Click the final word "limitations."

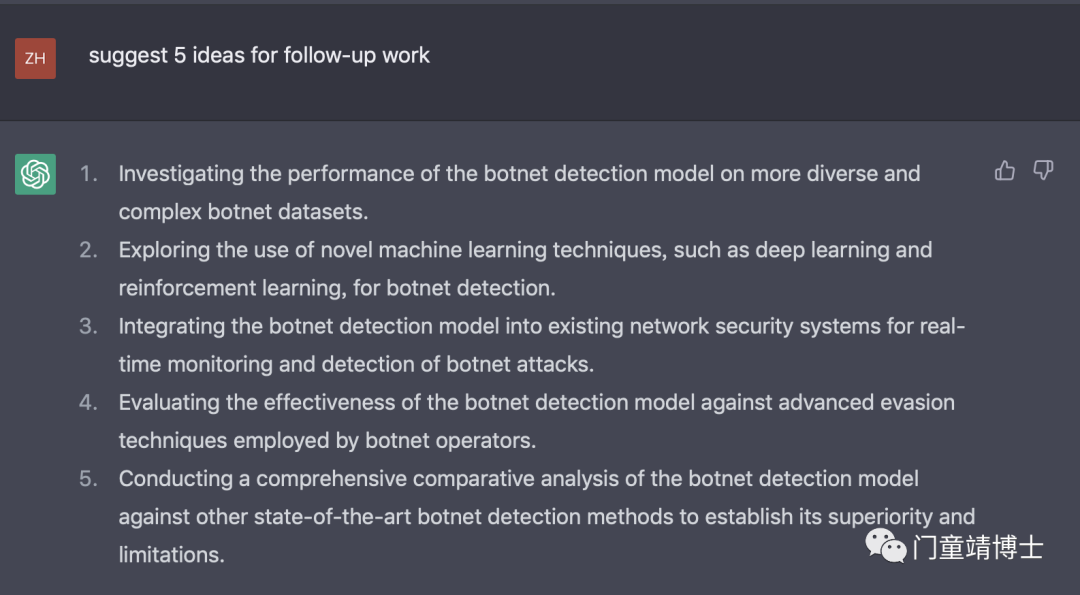172,555
